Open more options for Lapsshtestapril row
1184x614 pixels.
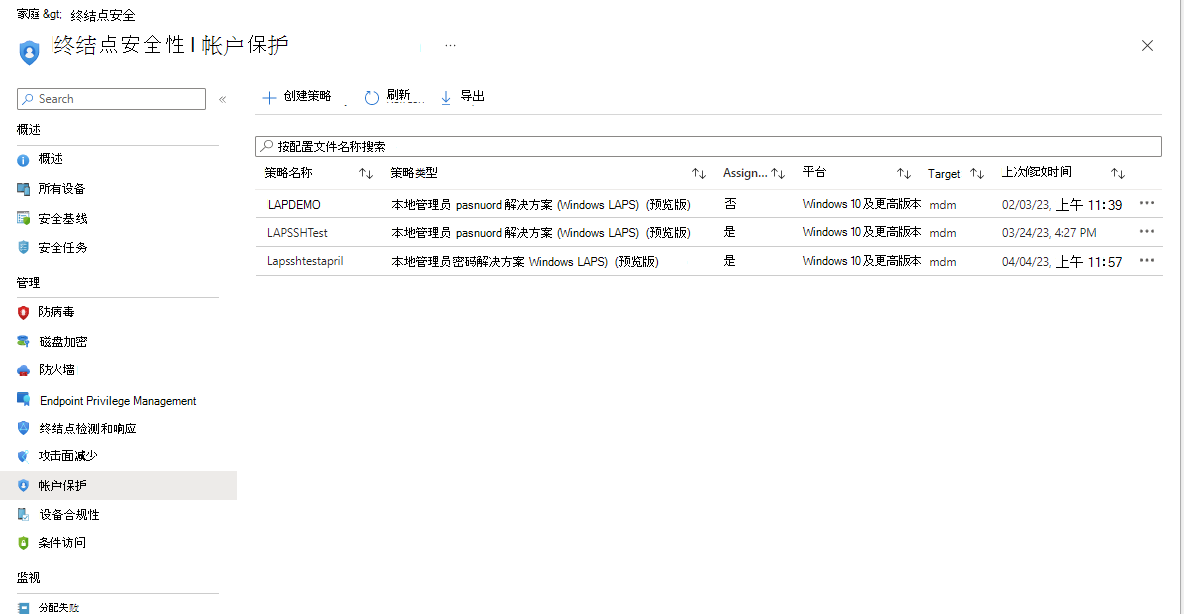coord(1146,261)
